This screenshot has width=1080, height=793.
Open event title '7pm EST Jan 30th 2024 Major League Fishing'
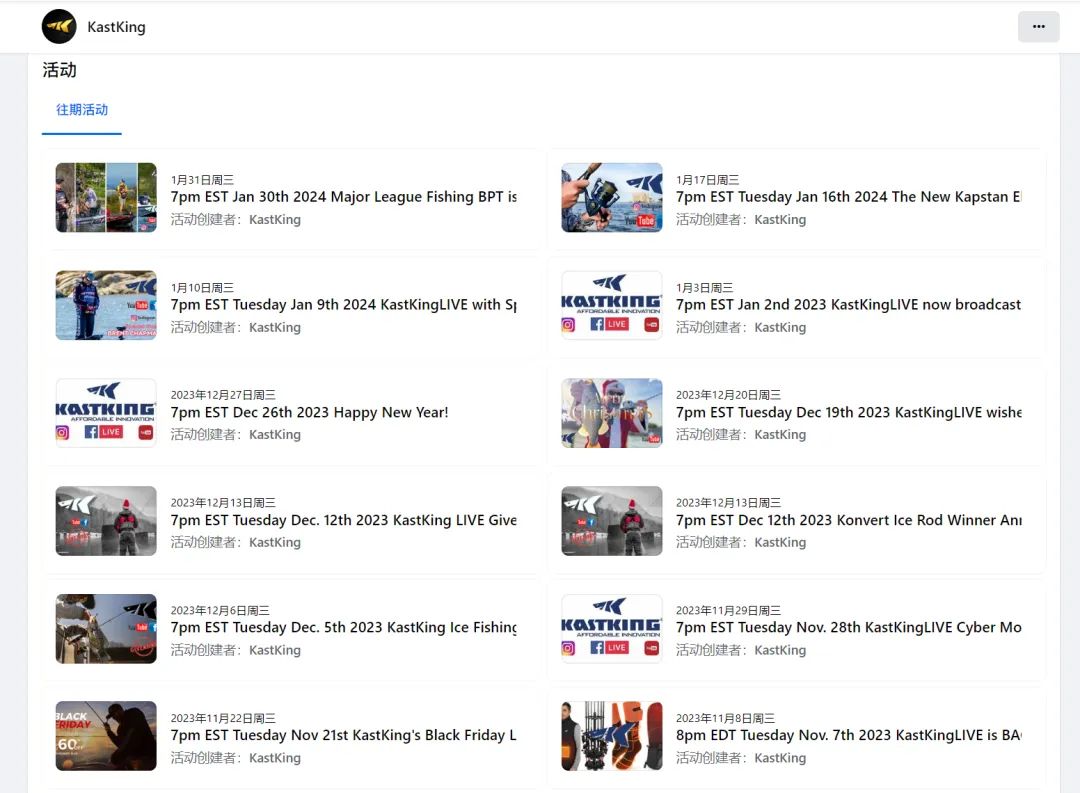(344, 197)
